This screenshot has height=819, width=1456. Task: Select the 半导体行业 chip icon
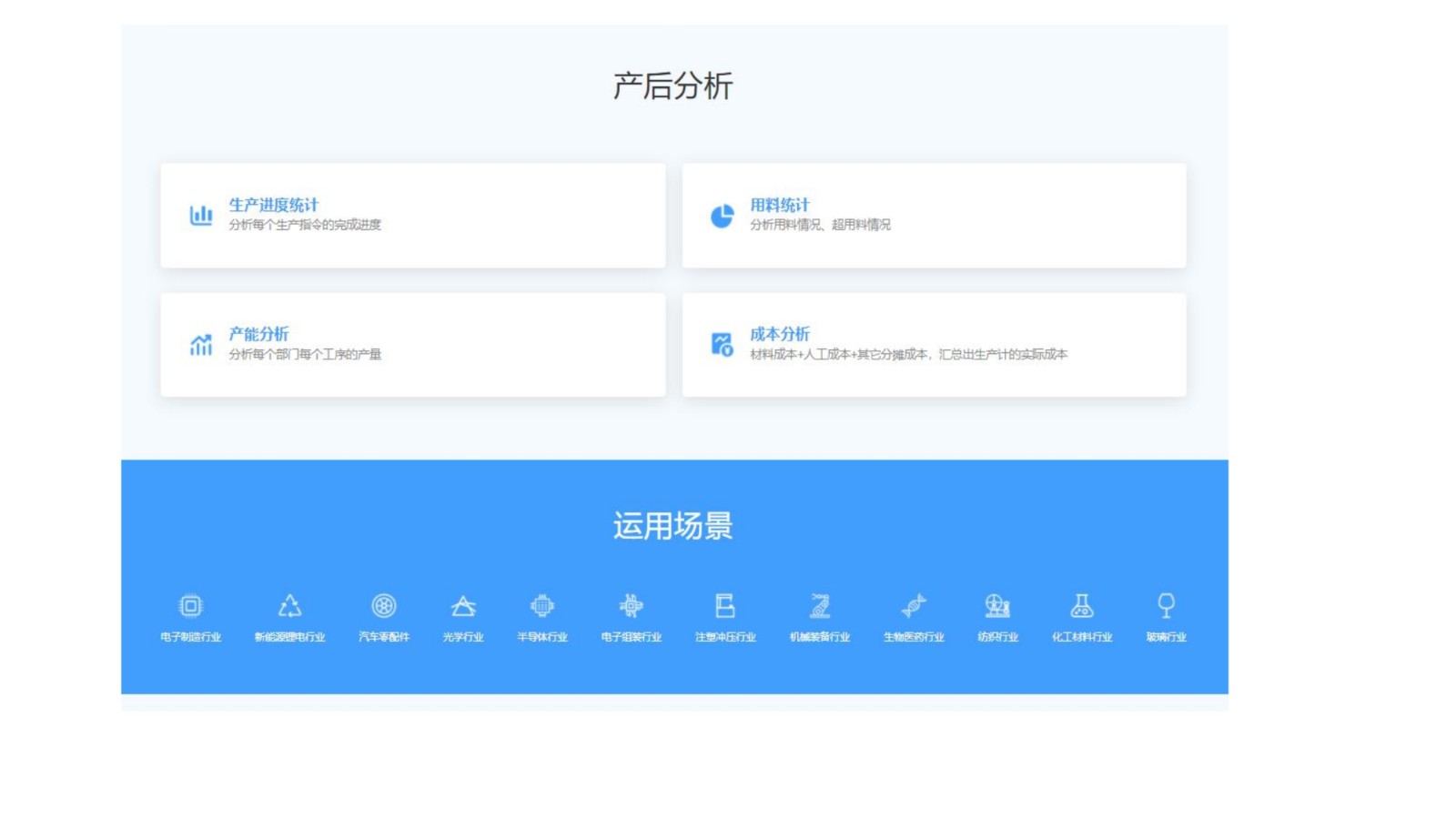click(542, 606)
